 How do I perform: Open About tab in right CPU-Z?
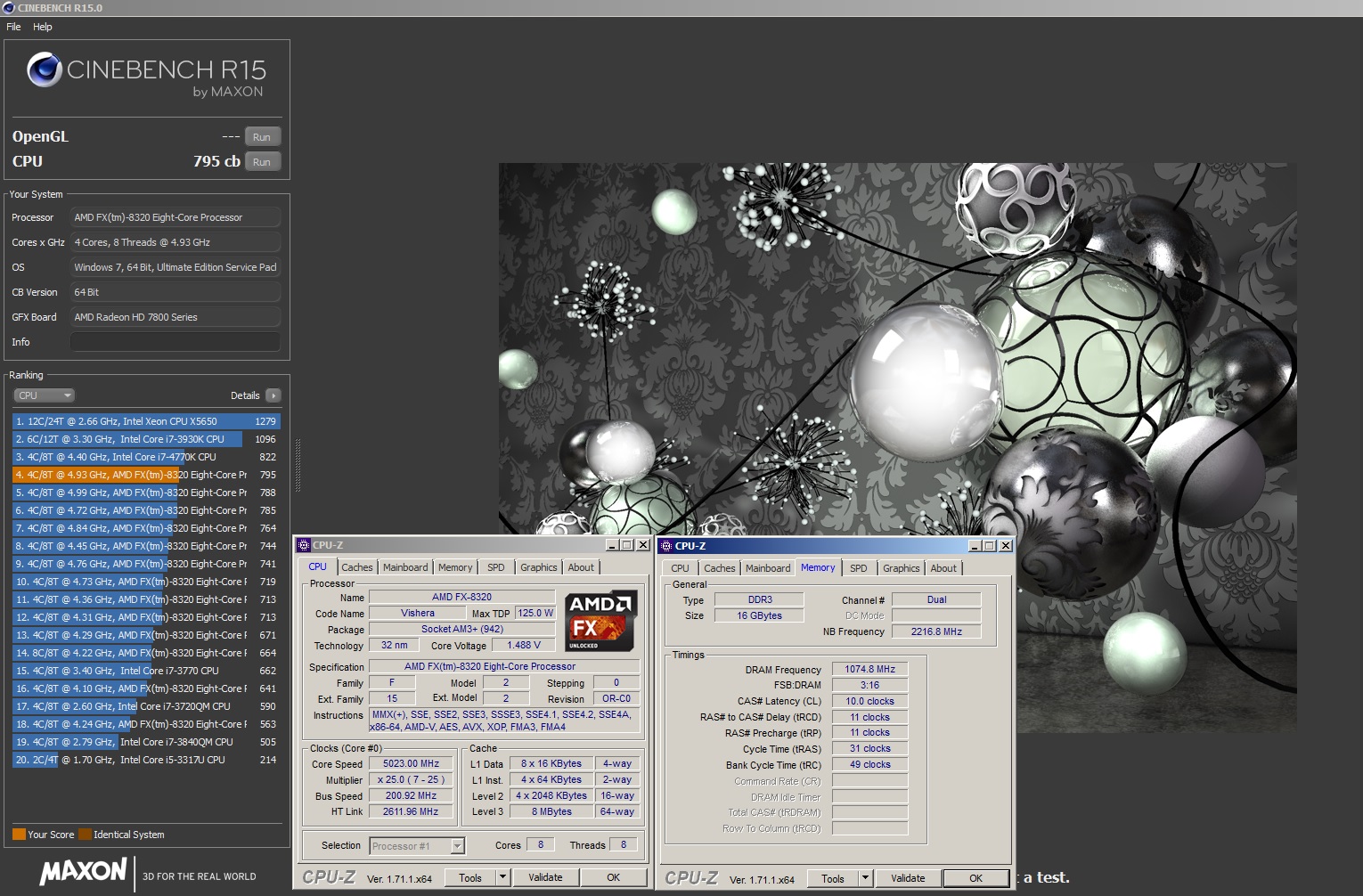[x=943, y=568]
